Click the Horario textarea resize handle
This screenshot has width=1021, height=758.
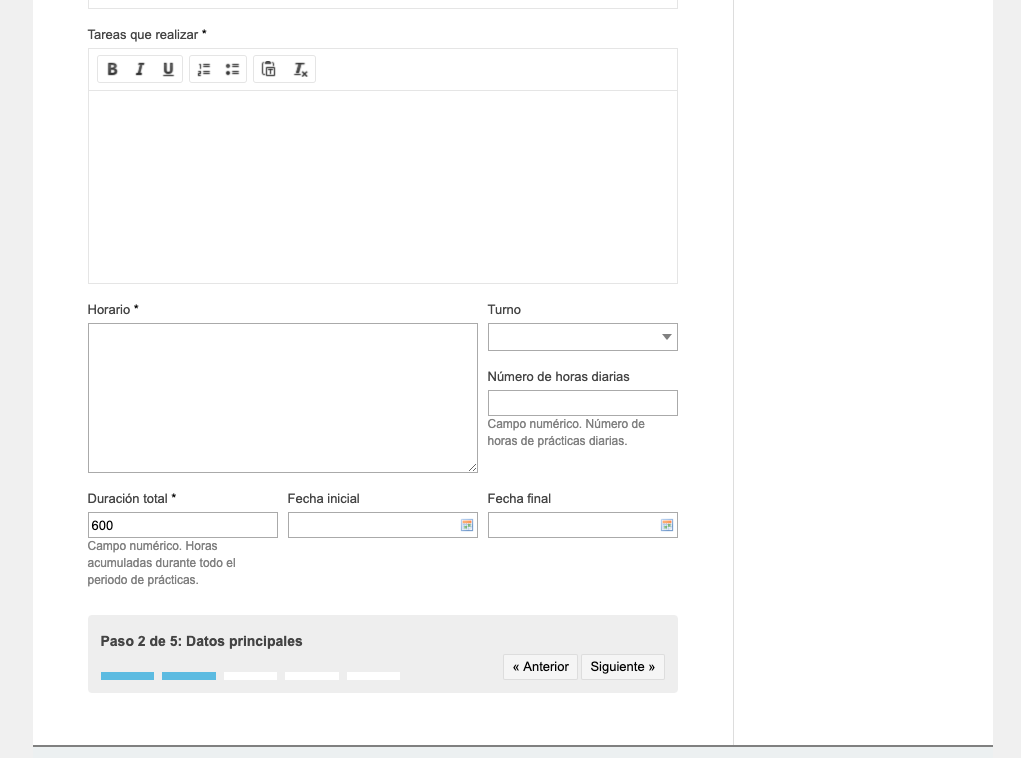[472, 467]
